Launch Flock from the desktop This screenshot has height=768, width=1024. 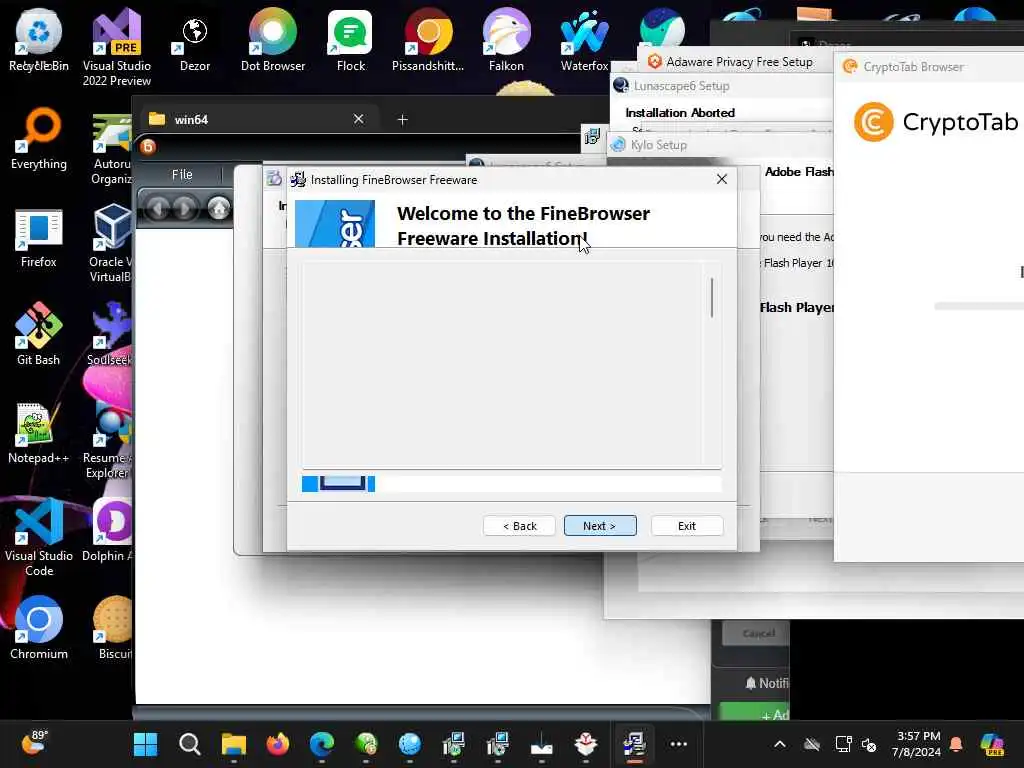pos(351,39)
